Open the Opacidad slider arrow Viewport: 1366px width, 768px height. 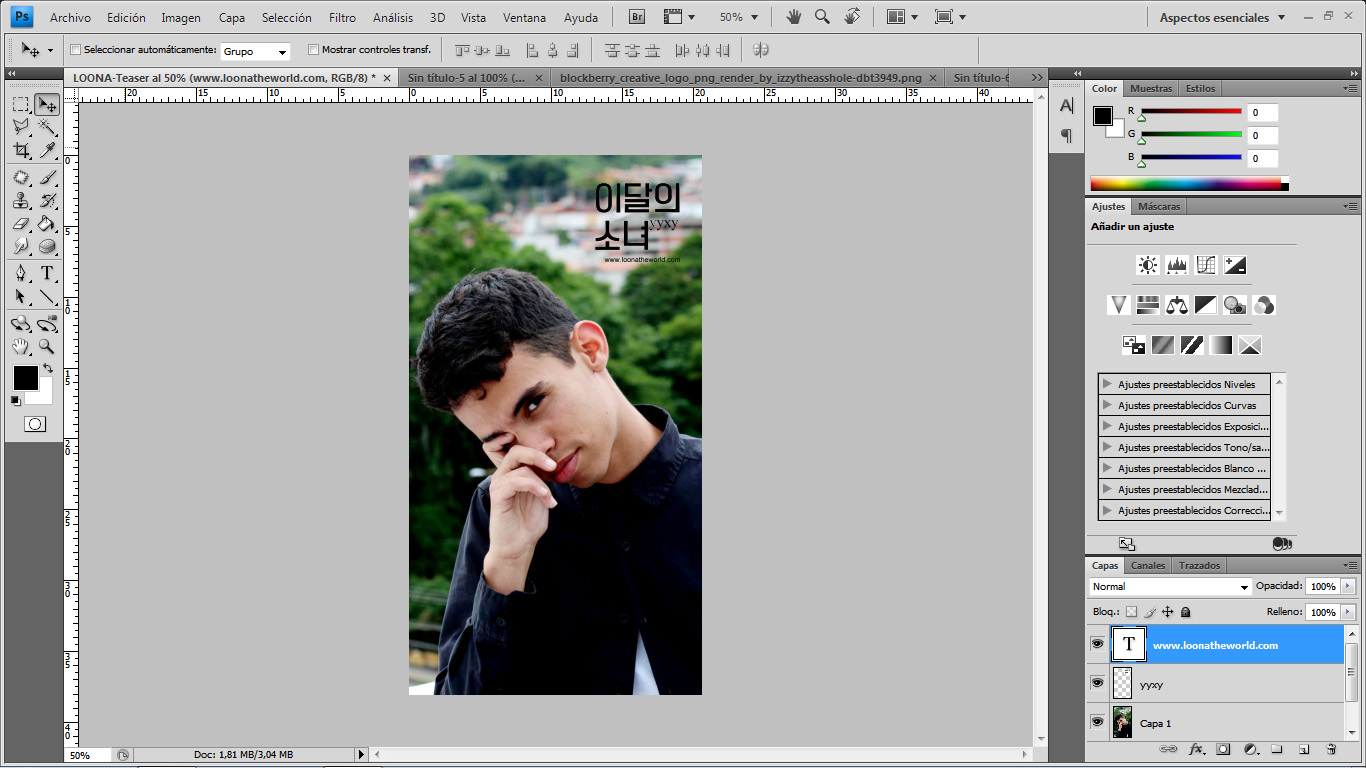point(1348,586)
